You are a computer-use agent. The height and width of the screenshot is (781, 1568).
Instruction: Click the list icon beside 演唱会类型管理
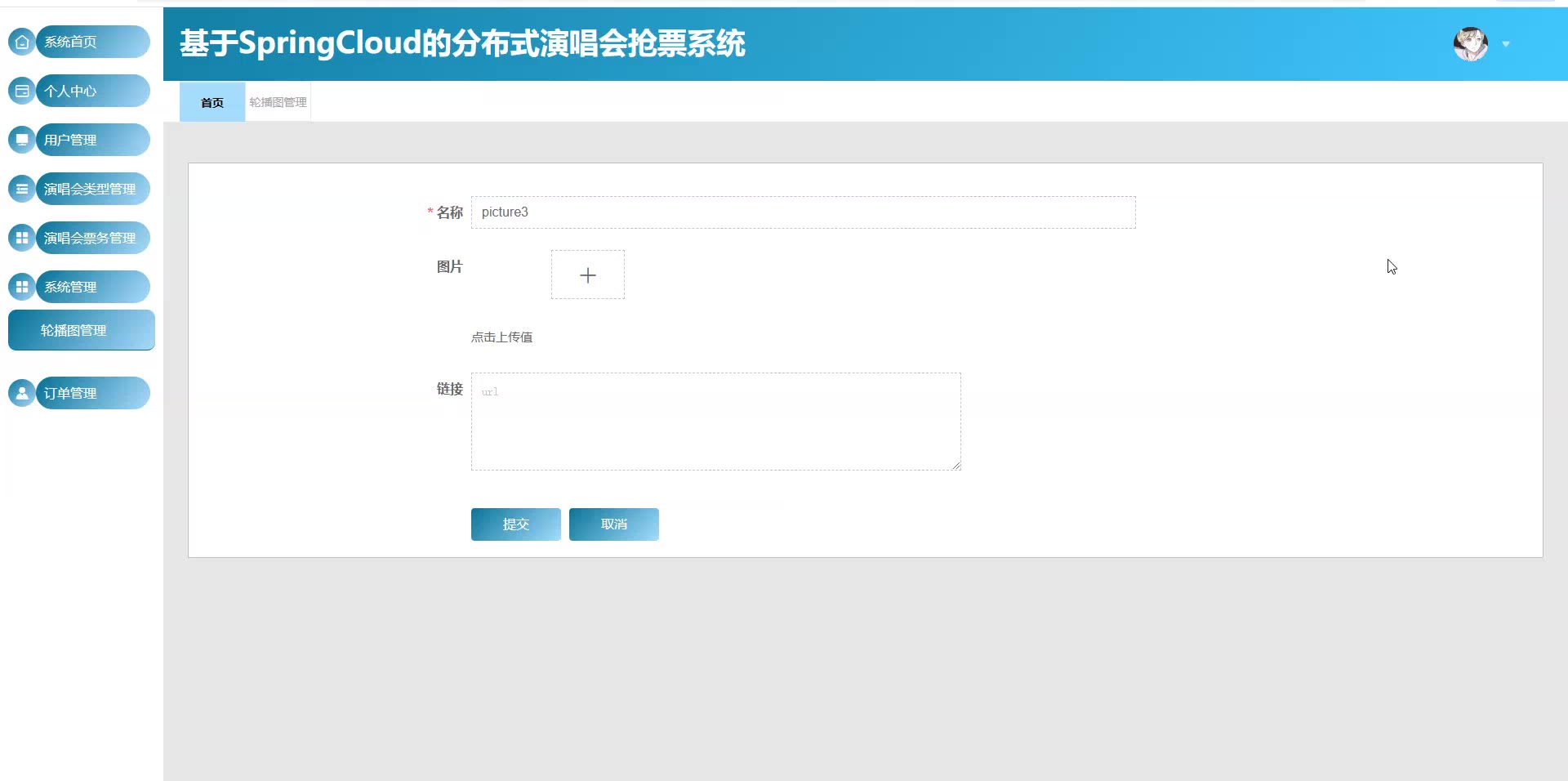click(x=22, y=189)
